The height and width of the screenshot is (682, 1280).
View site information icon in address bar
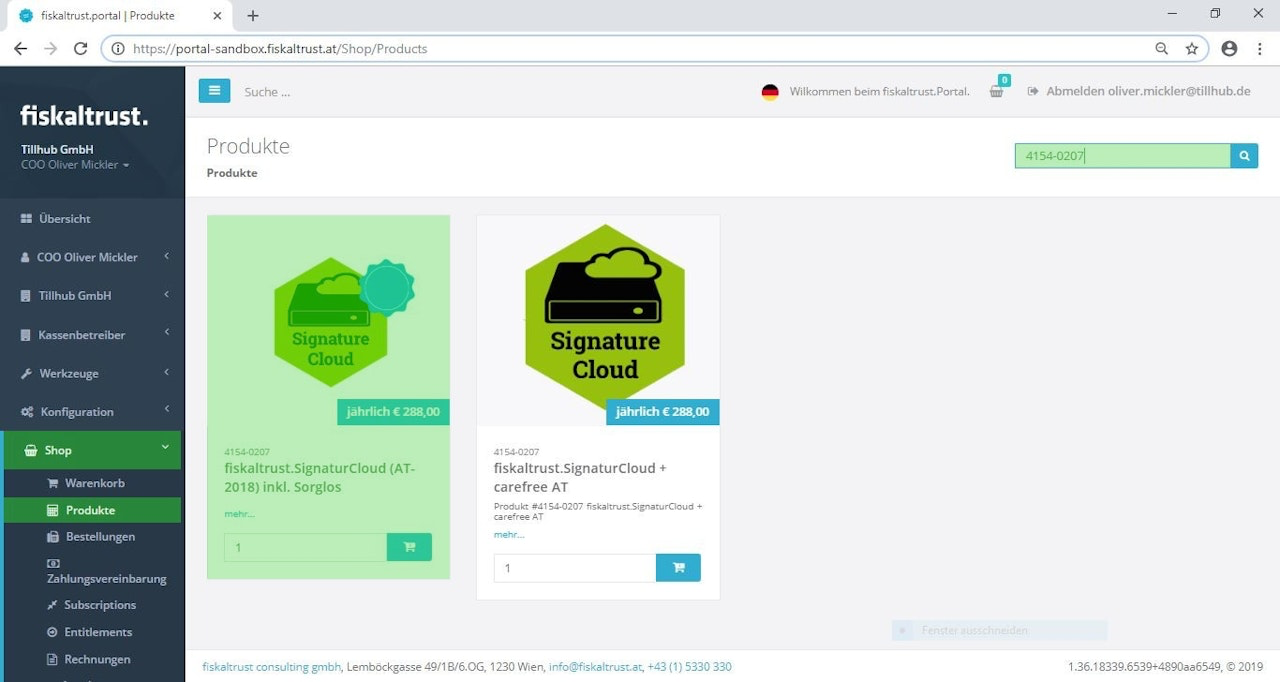pyautogui.click(x=118, y=48)
